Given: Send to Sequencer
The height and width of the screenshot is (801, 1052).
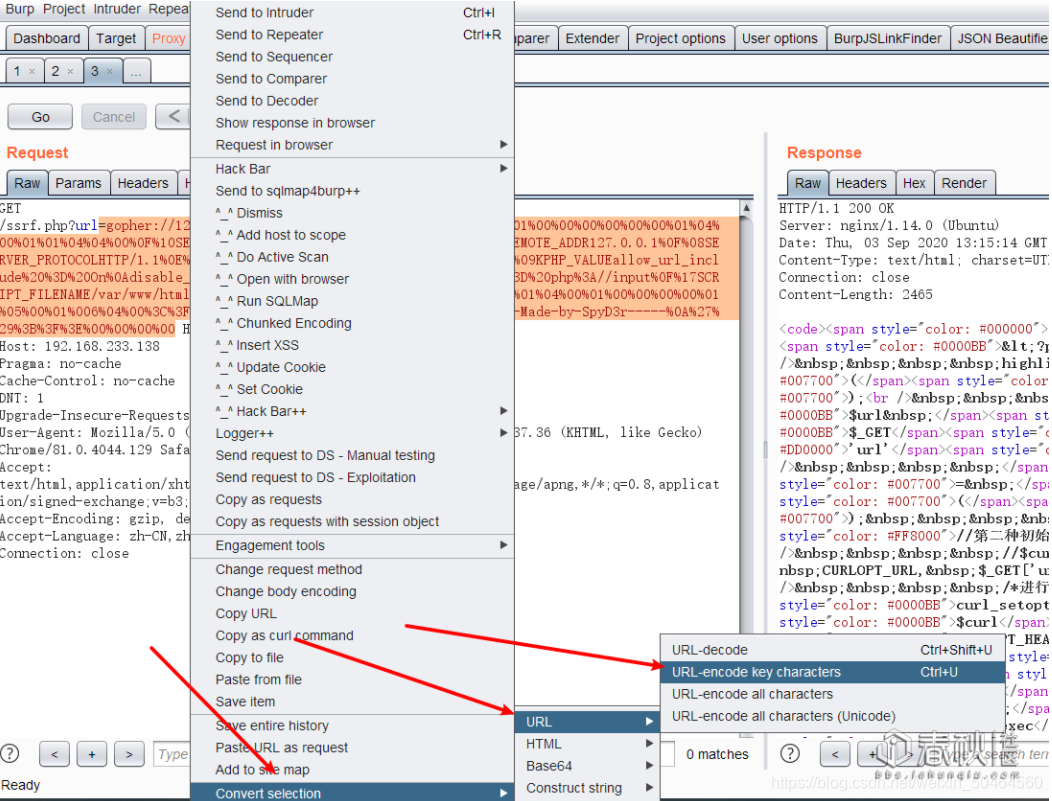Looking at the screenshot, I should coord(352,57).
